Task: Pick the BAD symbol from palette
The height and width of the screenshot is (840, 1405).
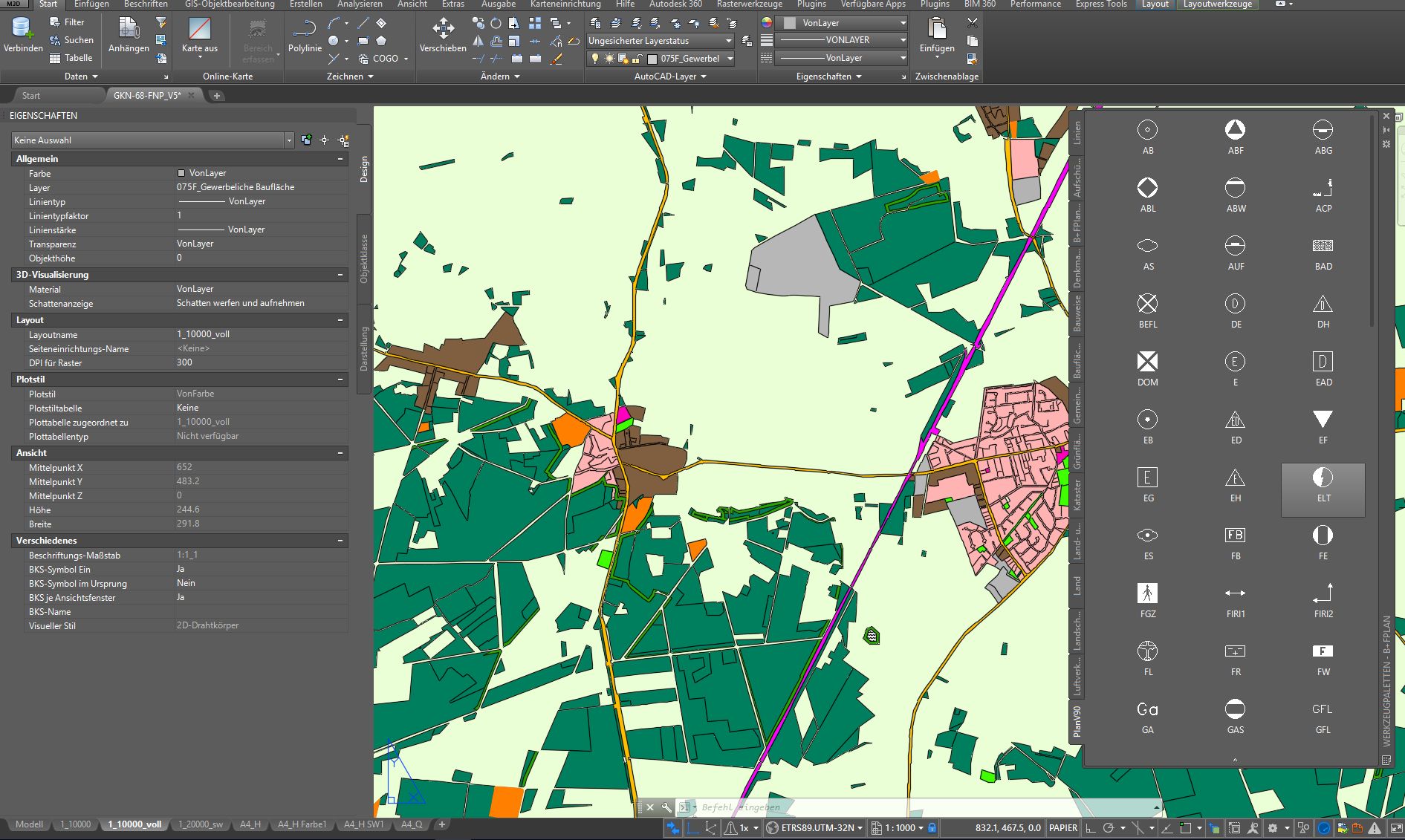Action: tap(1323, 246)
